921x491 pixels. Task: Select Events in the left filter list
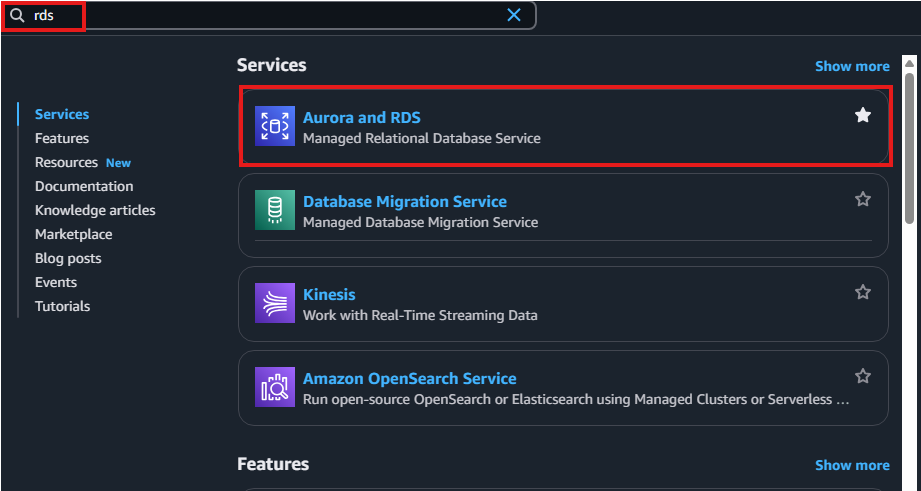[x=56, y=283]
